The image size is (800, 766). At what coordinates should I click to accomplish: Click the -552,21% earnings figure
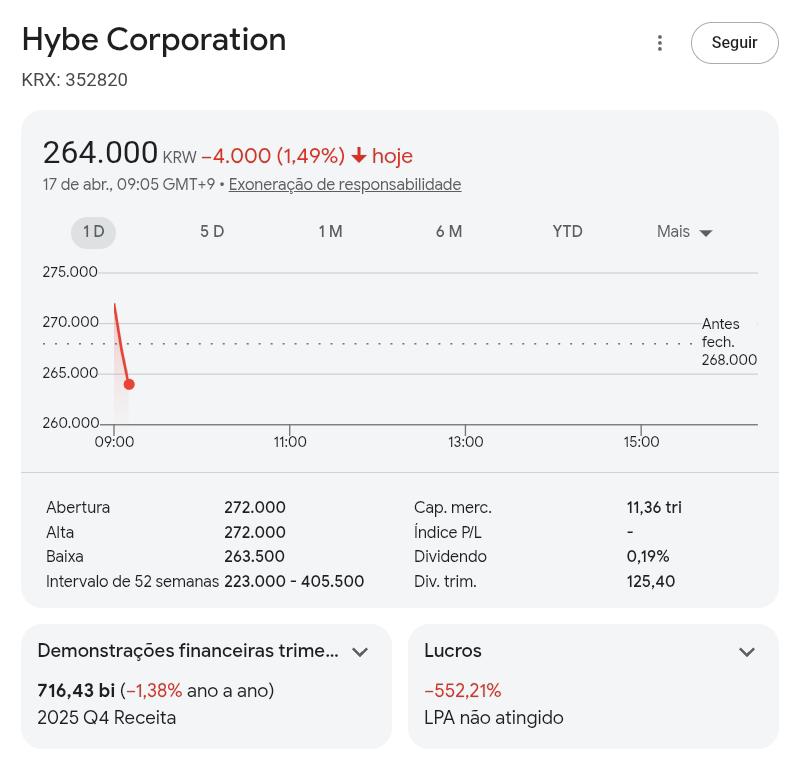463,691
